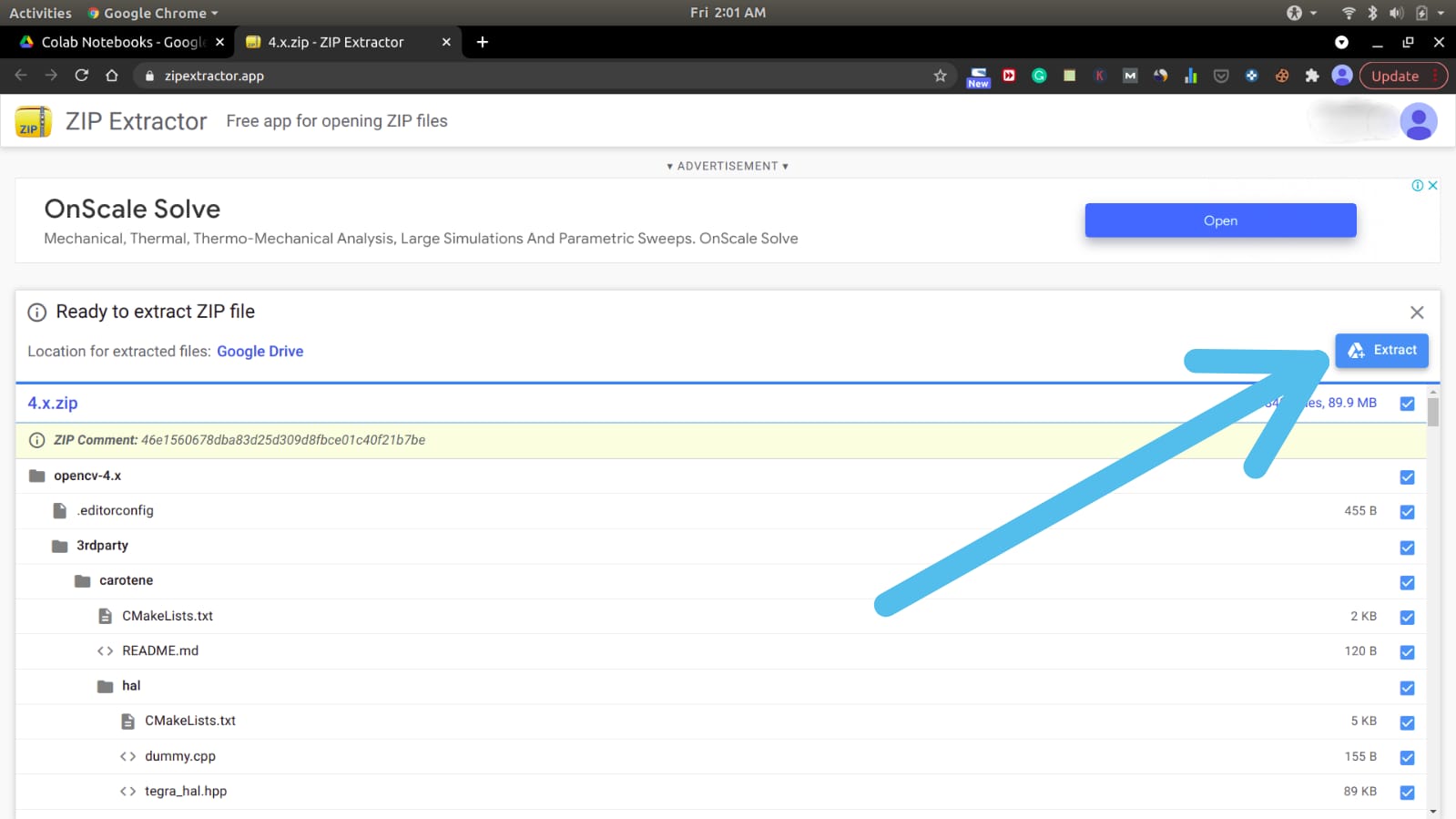Close the Colab Notebooks tab
The width and height of the screenshot is (1456, 819).
click(x=219, y=42)
